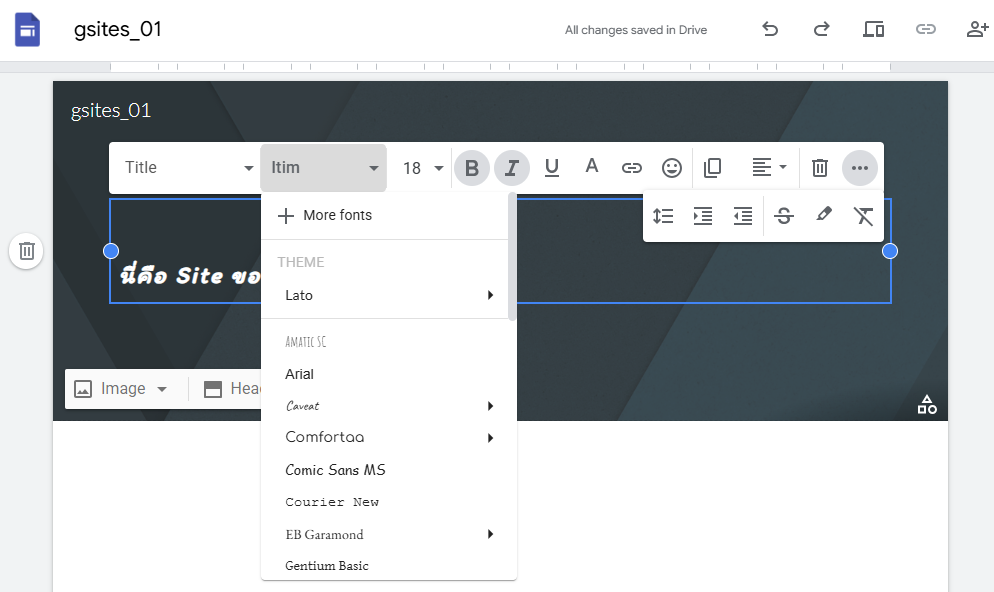The height and width of the screenshot is (592, 994).
Task: Toggle Underline formatting
Action: pyautogui.click(x=552, y=168)
